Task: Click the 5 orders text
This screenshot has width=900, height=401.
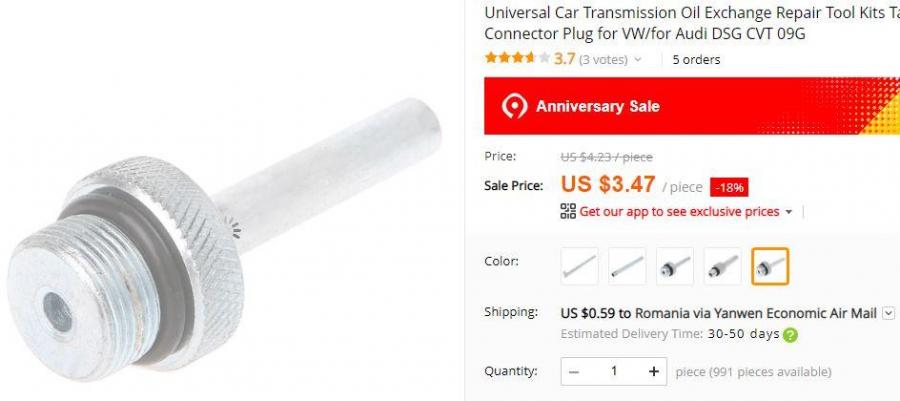Action: [696, 59]
